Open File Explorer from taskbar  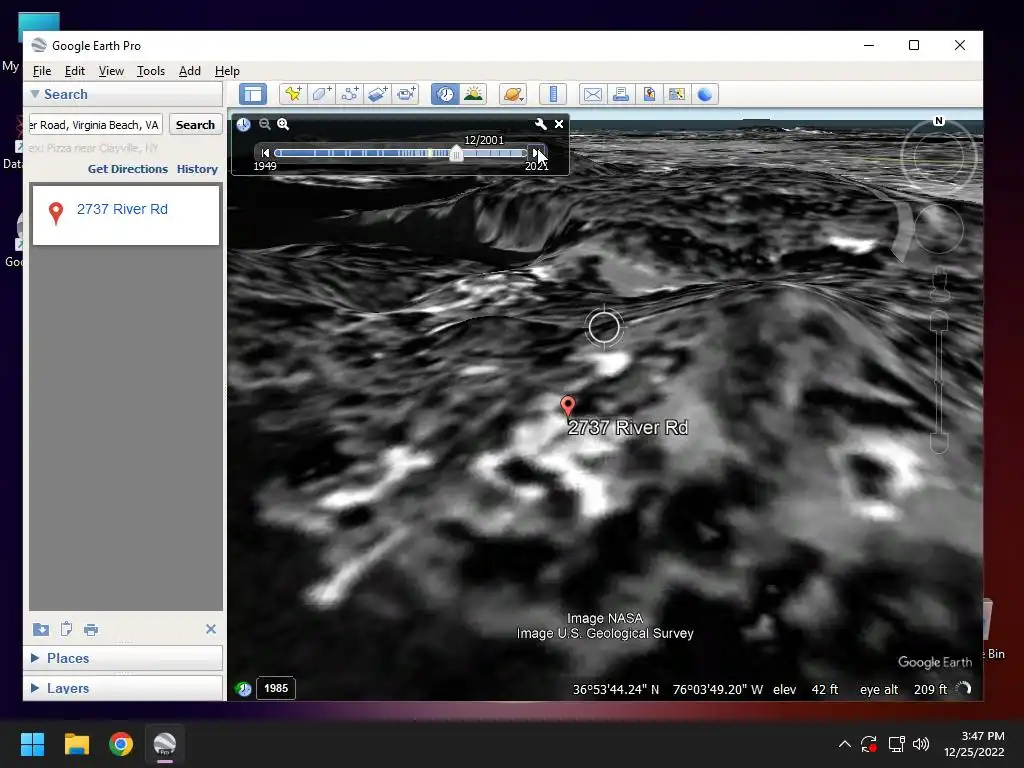[x=76, y=744]
